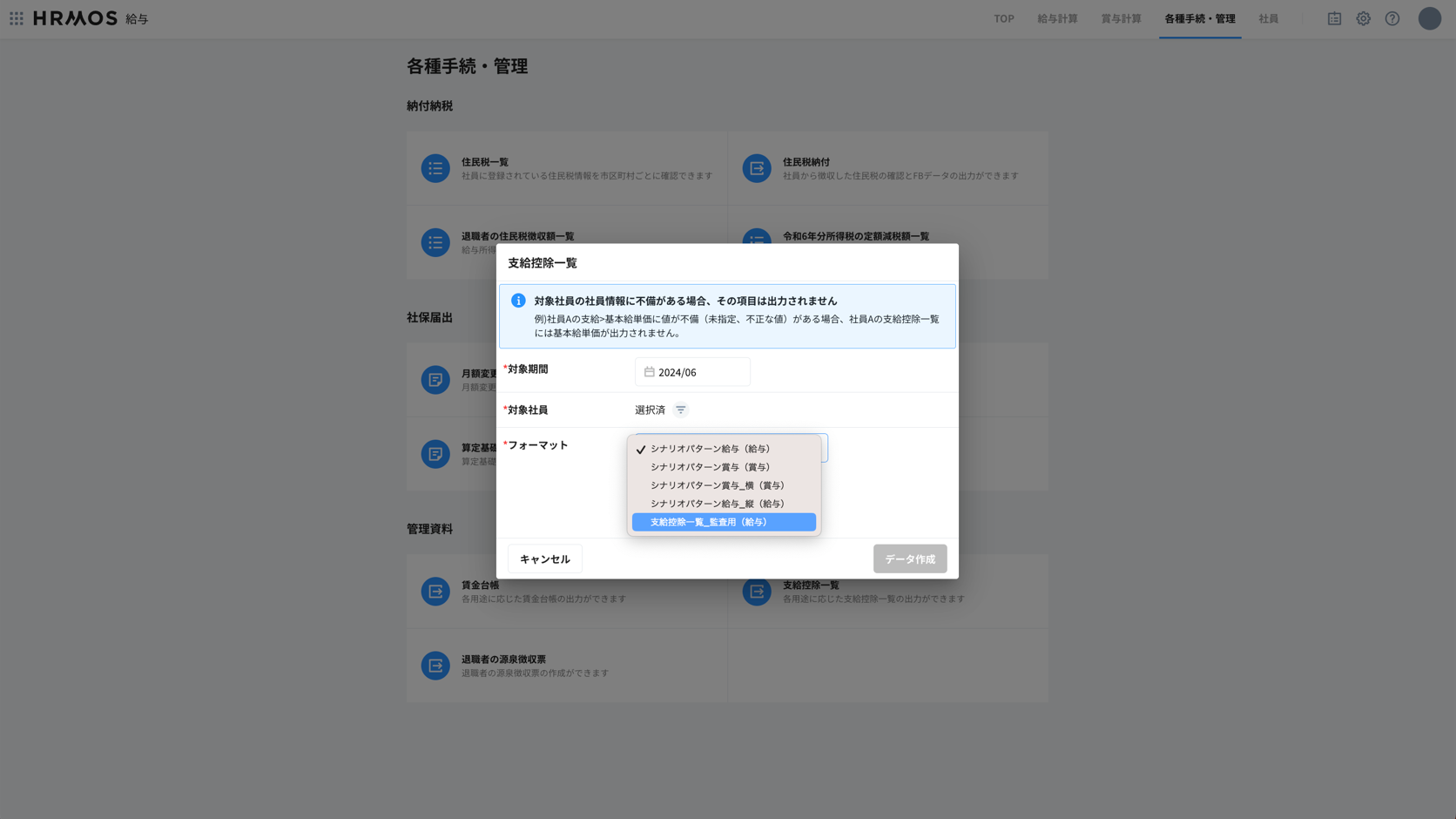Click the 住民税納付 export icon
The height and width of the screenshot is (819, 1456).
pyautogui.click(x=756, y=168)
